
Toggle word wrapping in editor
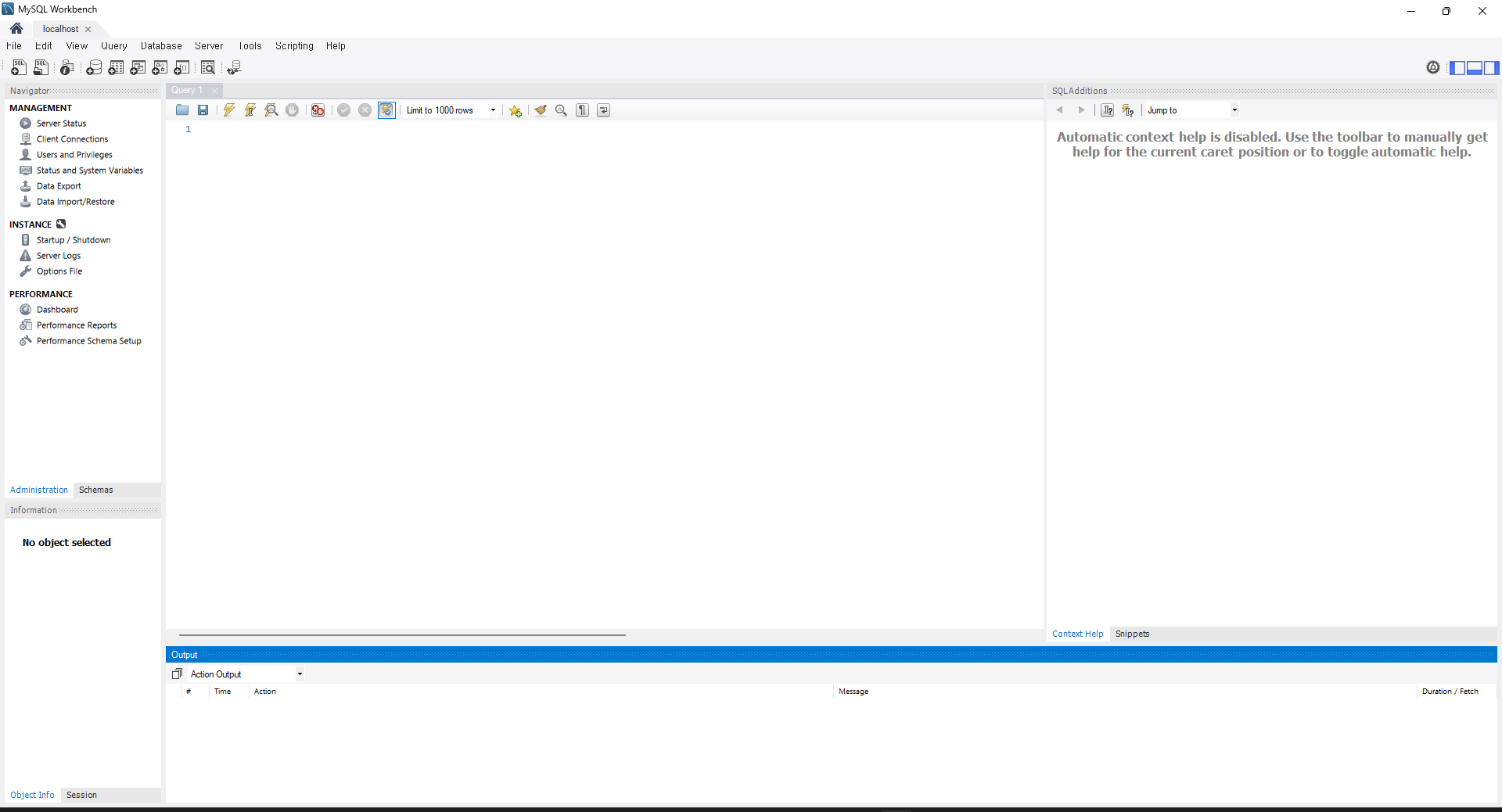pos(604,110)
